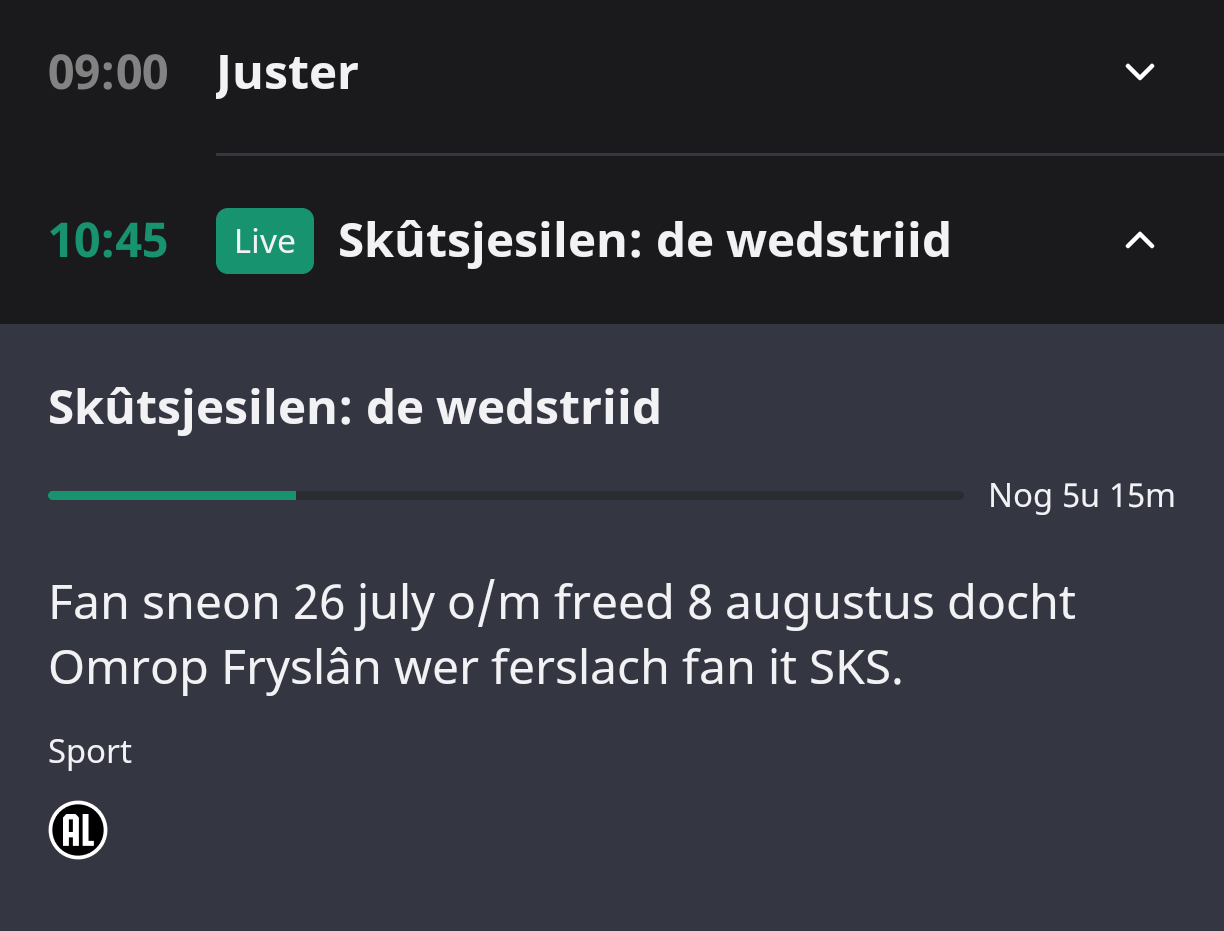Image resolution: width=1224 pixels, height=931 pixels.
Task: Expand the Juster program details chevron
Action: (x=1140, y=72)
